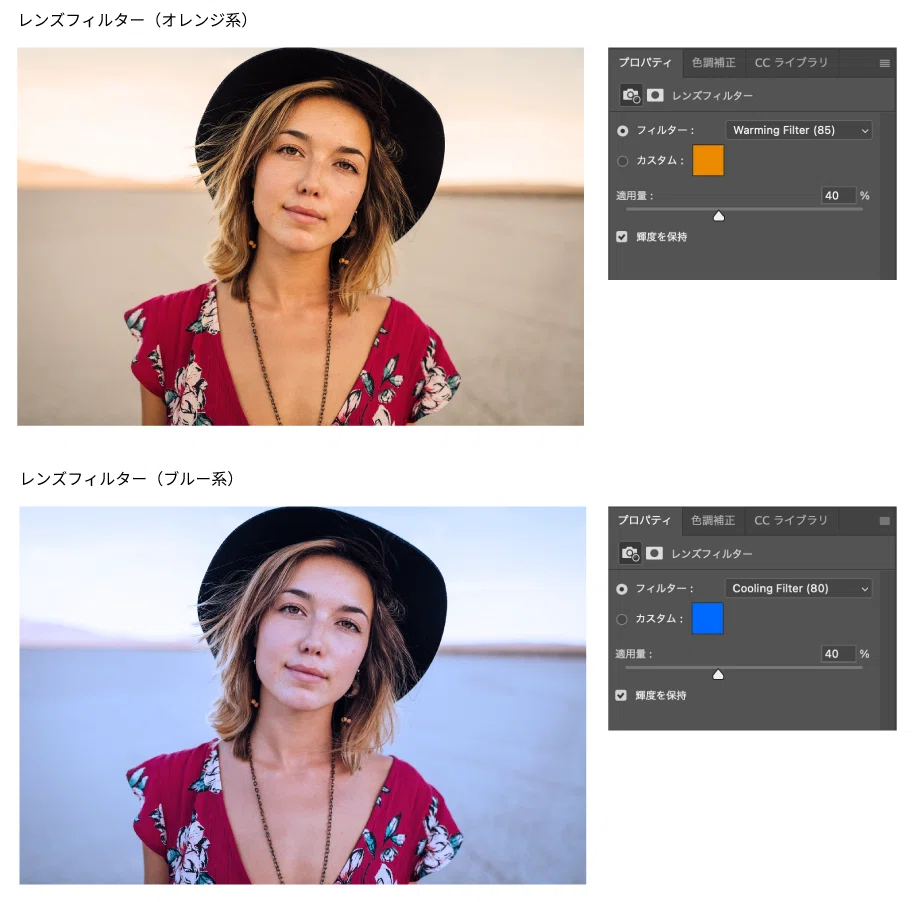Click the 適用量 slider handle in the Warming Filter panel
This screenshot has width=912, height=902.
pos(719,216)
